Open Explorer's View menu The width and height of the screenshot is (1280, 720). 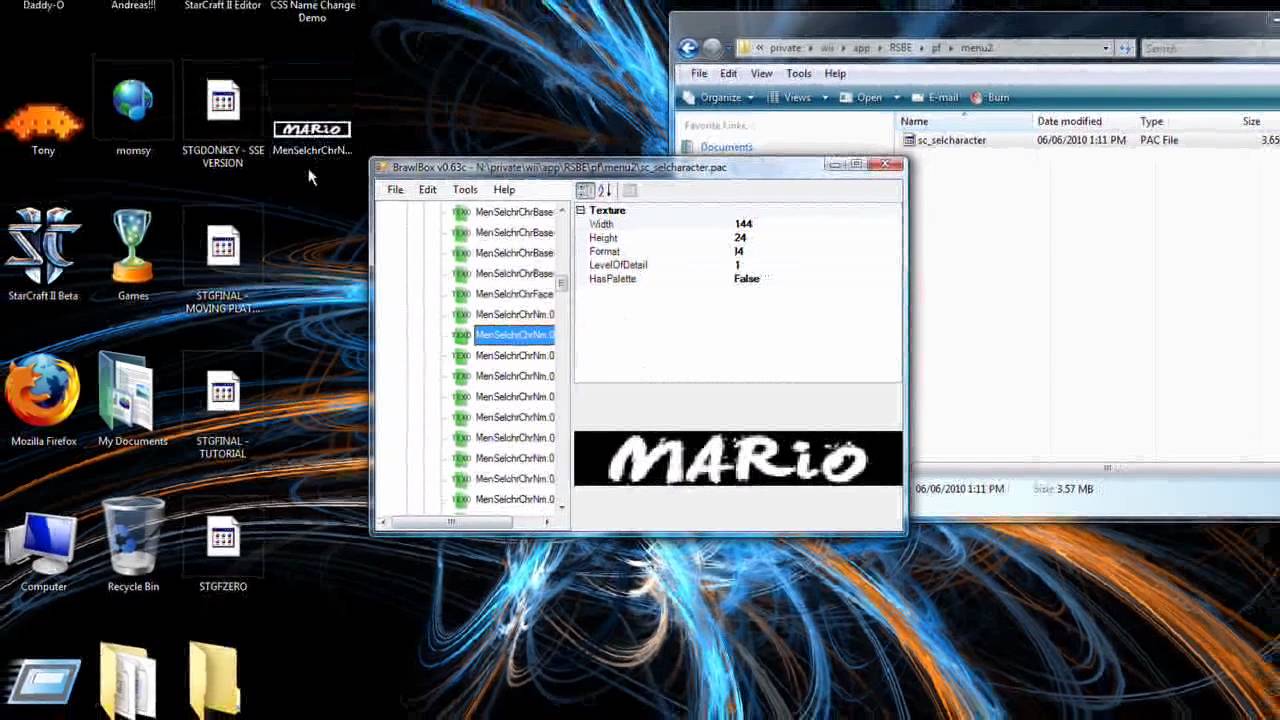[x=761, y=74]
